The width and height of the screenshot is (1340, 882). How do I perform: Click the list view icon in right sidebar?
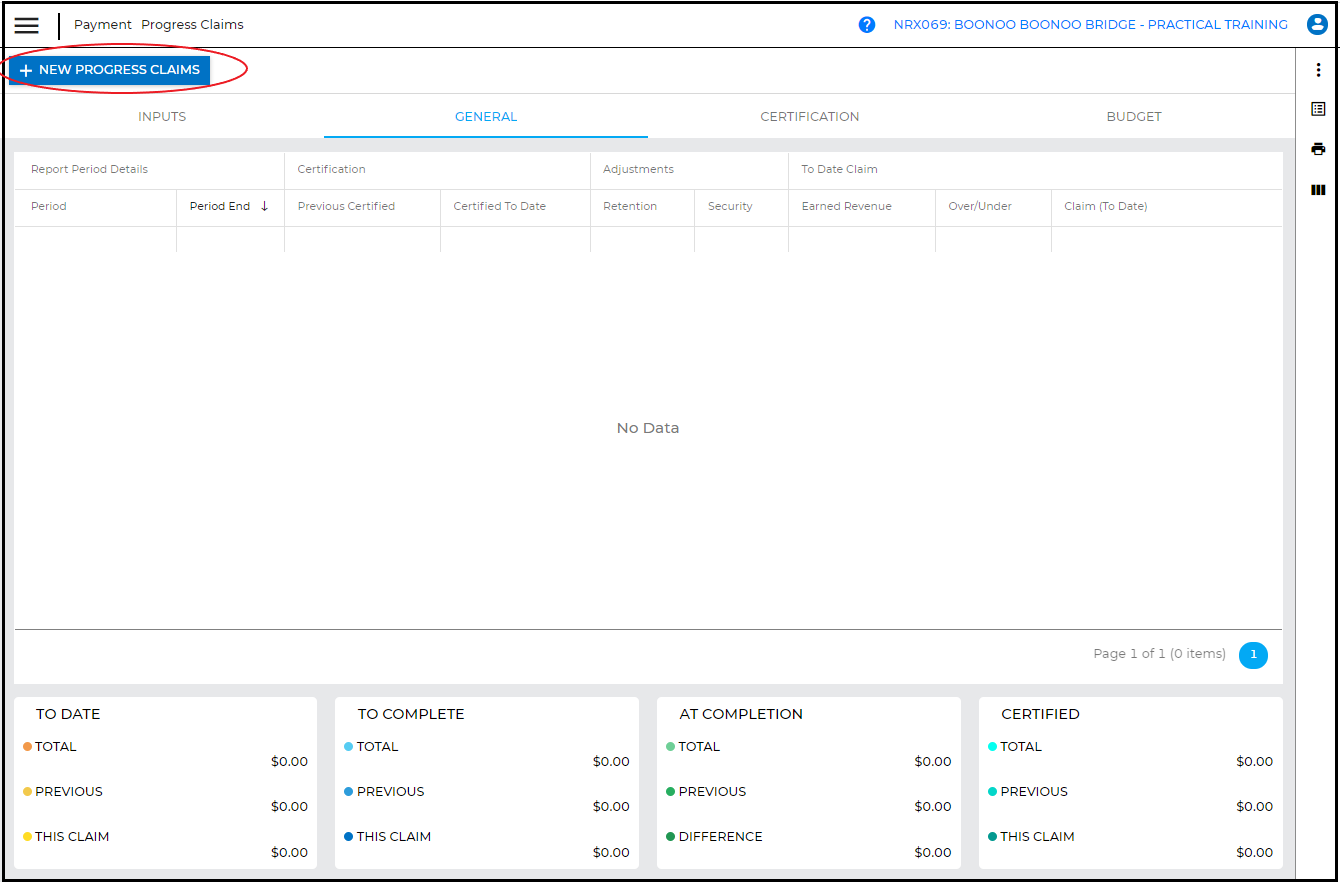tap(1318, 109)
